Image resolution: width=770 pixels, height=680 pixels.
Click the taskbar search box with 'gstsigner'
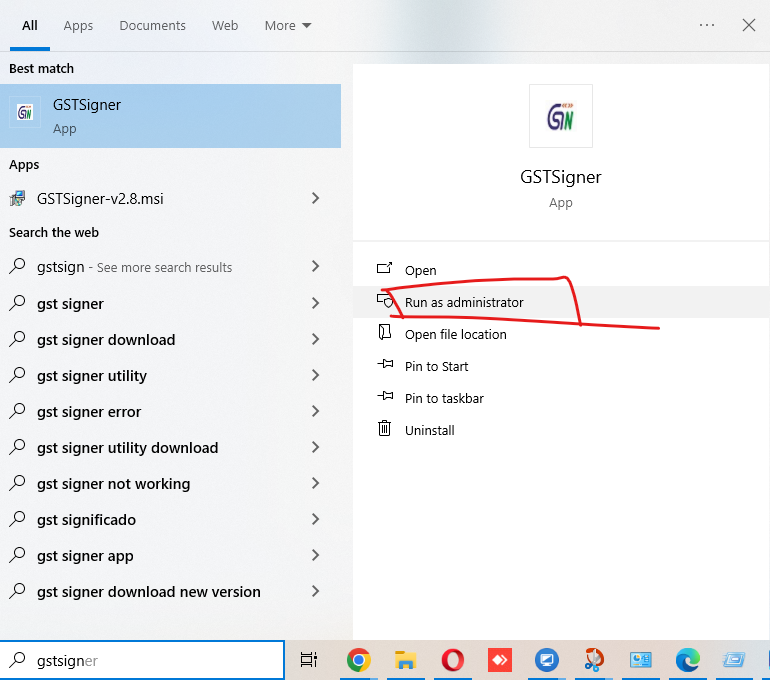(x=142, y=660)
